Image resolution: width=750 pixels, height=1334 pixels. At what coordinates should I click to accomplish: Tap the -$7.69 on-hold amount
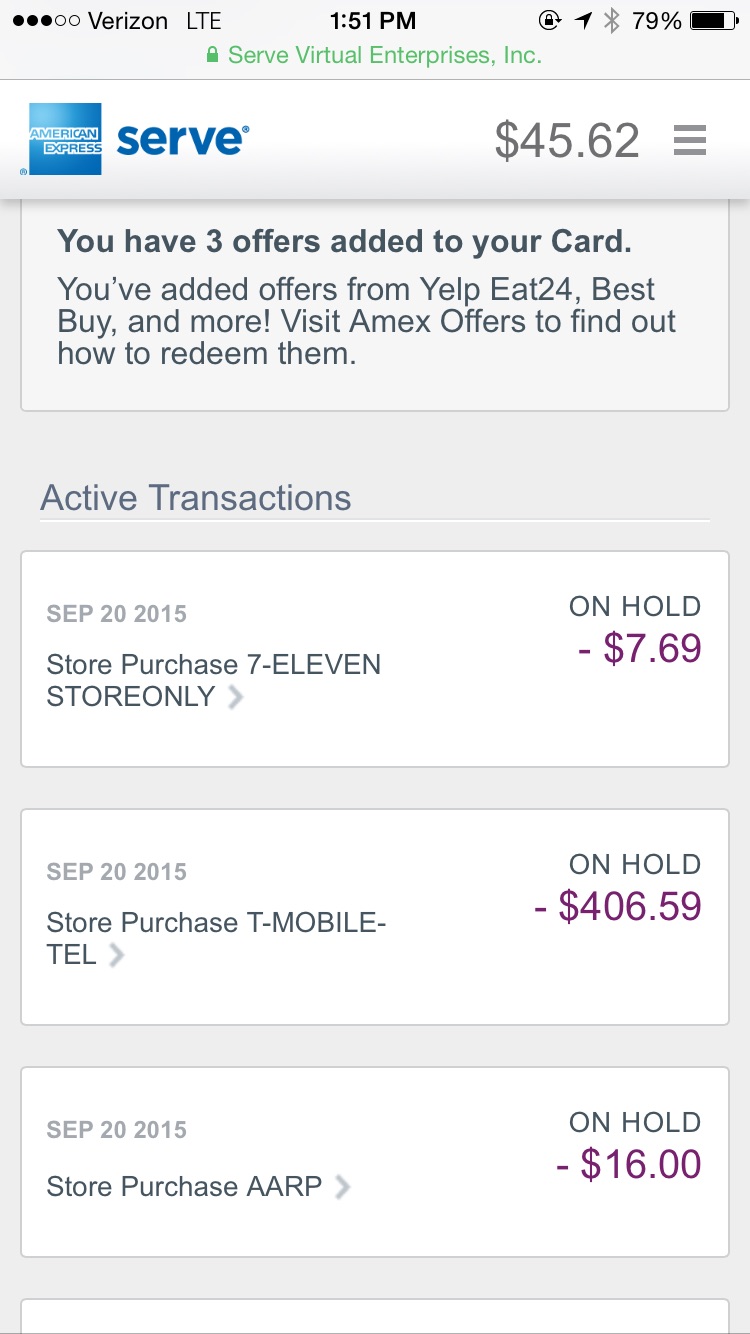coord(640,648)
